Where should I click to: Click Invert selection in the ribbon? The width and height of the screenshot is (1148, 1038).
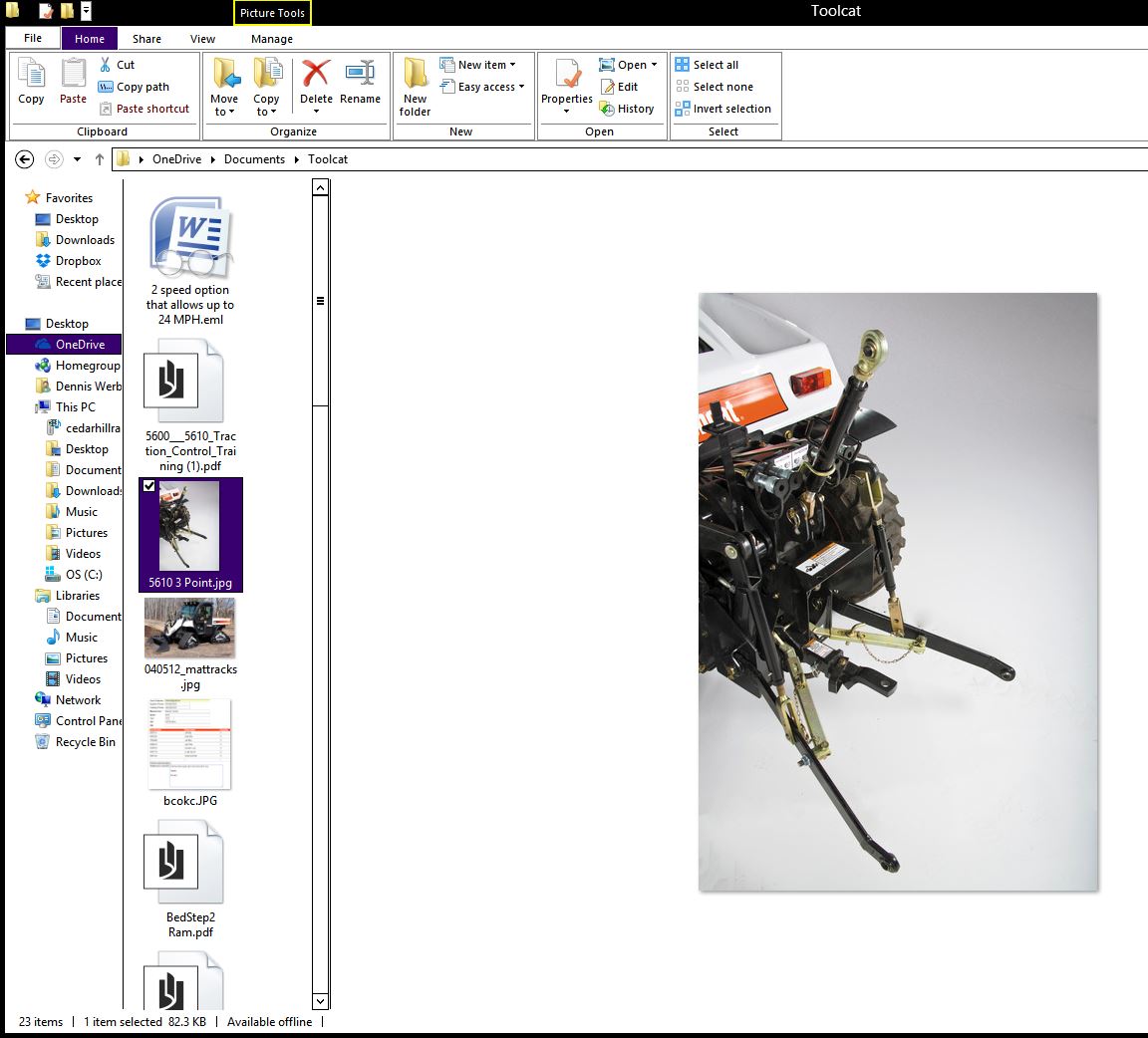pyautogui.click(x=723, y=109)
